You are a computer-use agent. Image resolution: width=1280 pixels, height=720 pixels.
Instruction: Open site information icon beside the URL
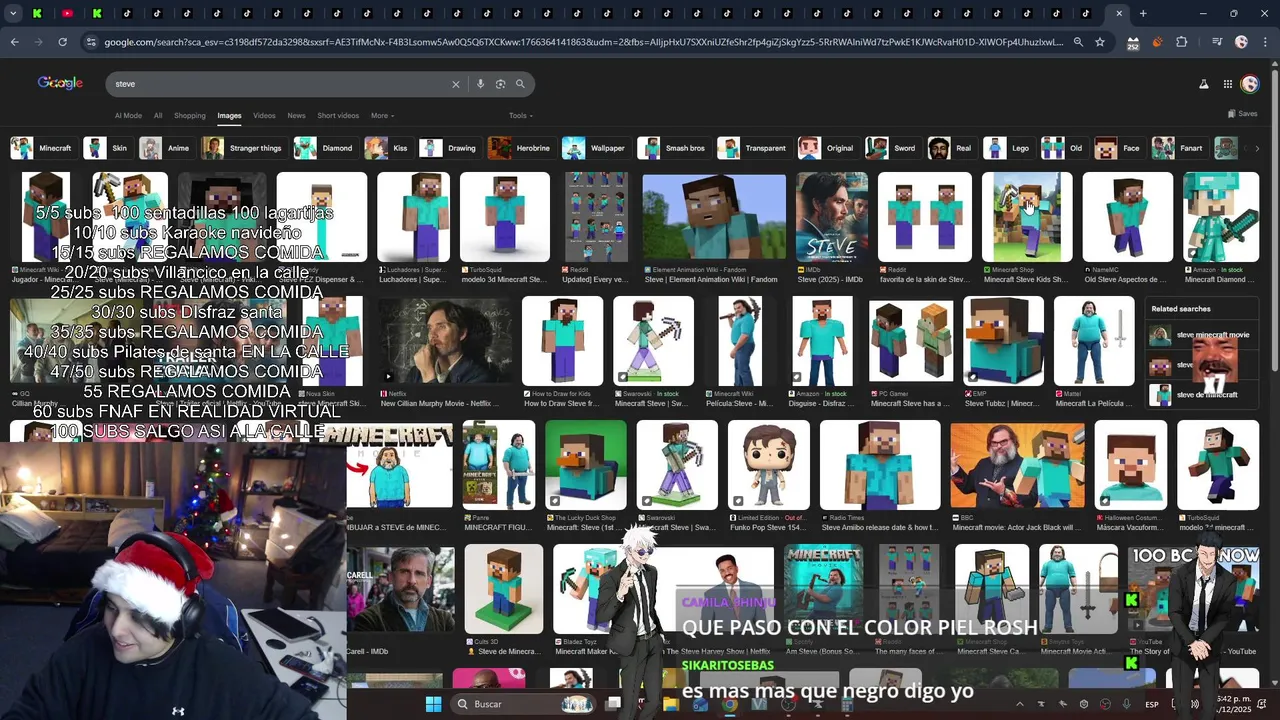tap(91, 42)
